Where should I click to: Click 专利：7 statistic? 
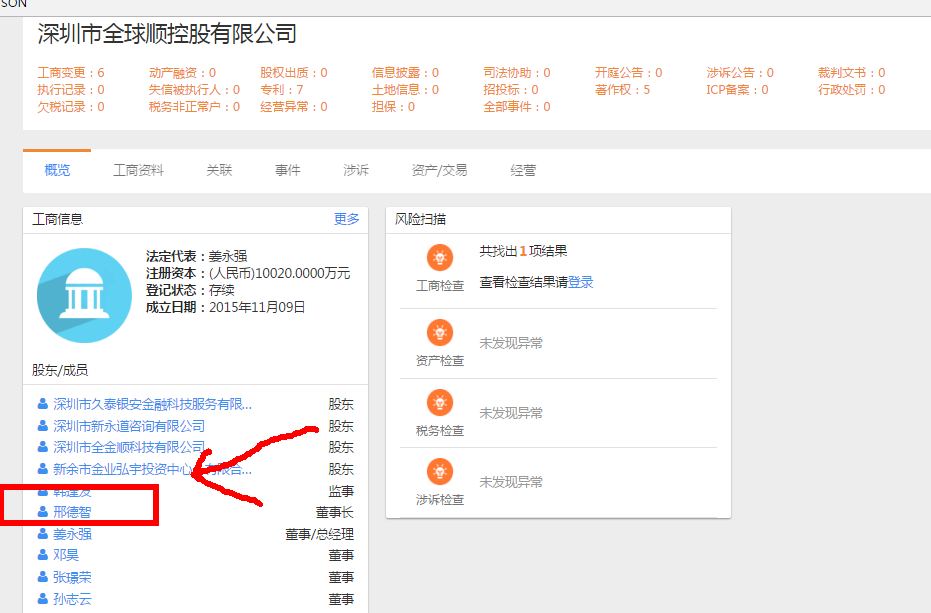(282, 90)
